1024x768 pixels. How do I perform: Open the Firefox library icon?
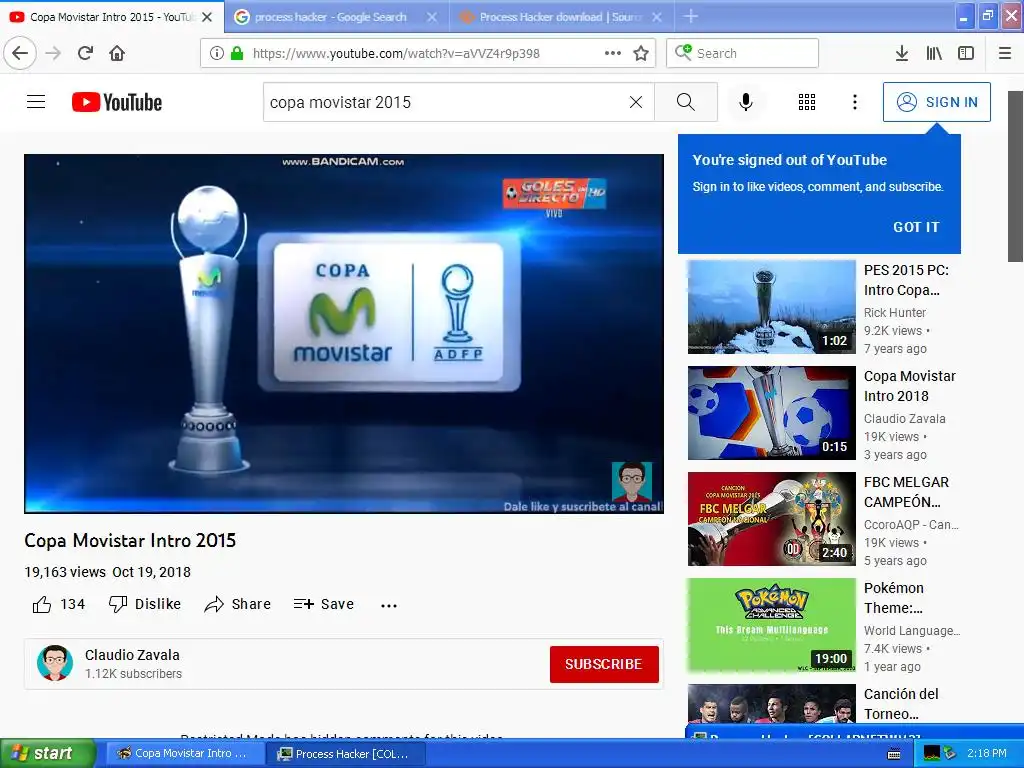pyautogui.click(x=934, y=54)
